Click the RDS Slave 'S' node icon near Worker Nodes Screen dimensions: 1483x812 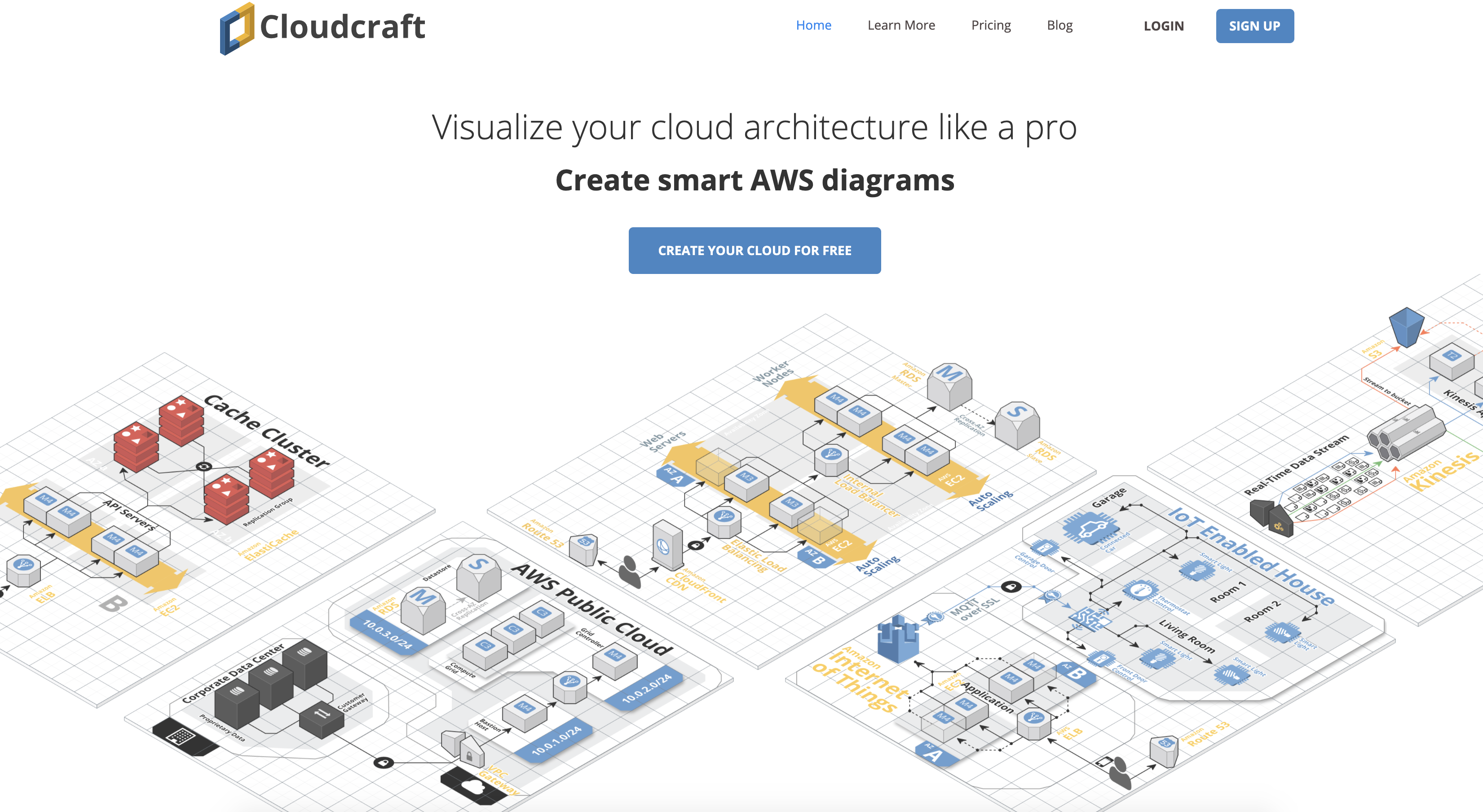[1017, 425]
